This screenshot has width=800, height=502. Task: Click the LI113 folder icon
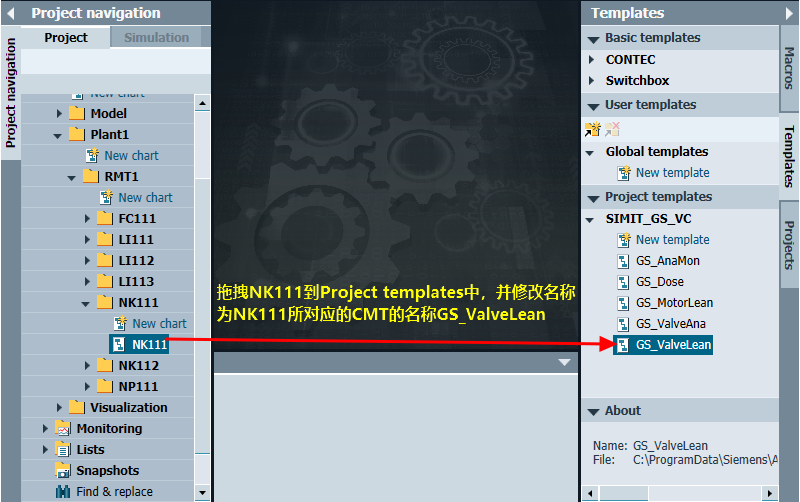(x=105, y=281)
